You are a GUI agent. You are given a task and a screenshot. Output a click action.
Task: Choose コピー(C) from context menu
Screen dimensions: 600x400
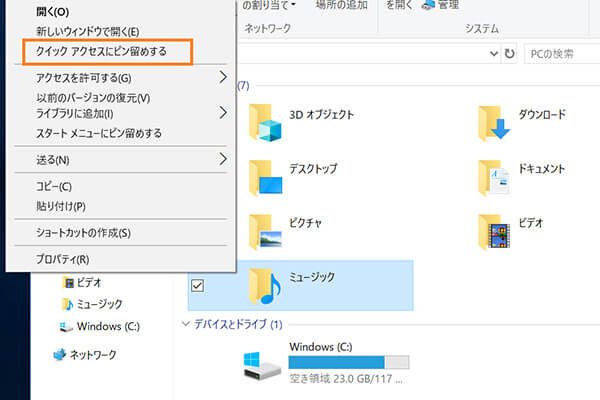pyautogui.click(x=121, y=186)
